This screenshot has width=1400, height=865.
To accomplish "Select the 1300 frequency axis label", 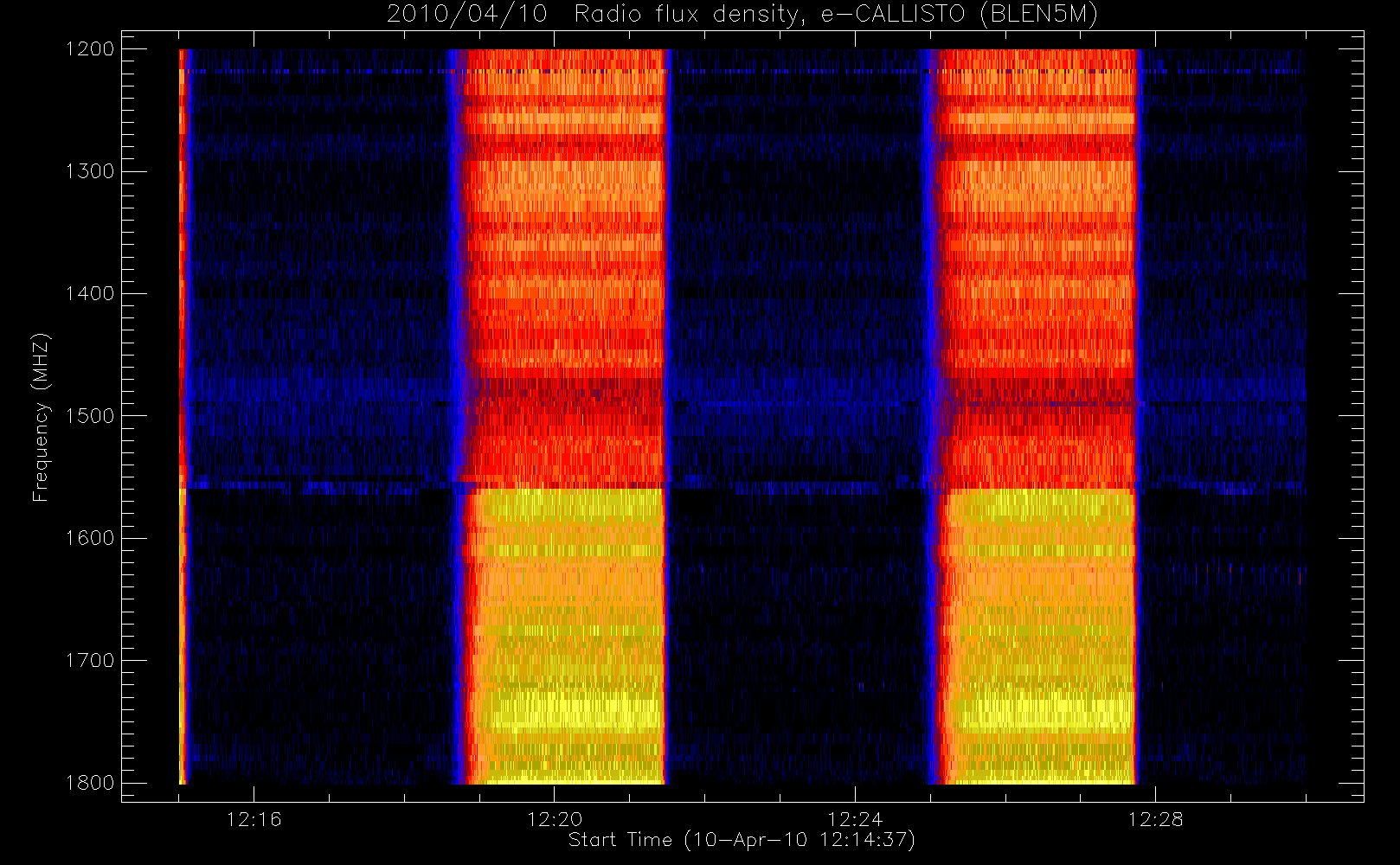I will (x=90, y=171).
